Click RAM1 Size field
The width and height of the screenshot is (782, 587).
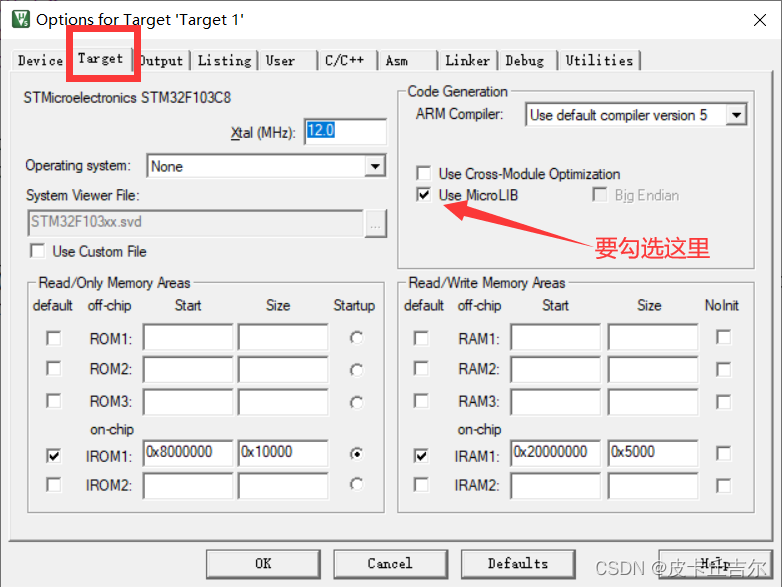[653, 337]
